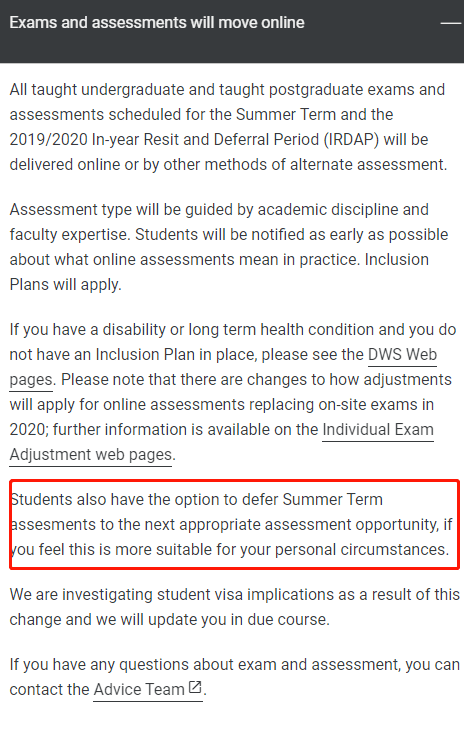This screenshot has height=732, width=464.
Task: Click the underlined "Adjustment web pages" link text
Action: (x=91, y=455)
